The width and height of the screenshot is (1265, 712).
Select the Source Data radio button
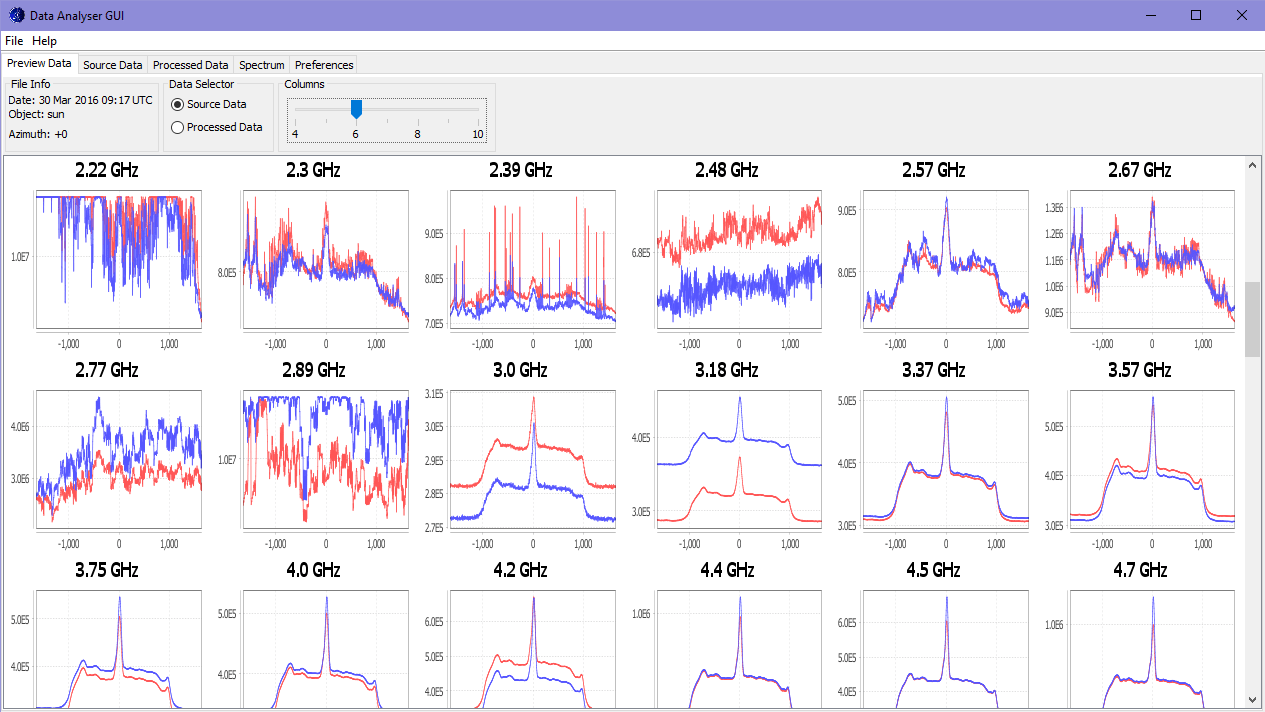[209, 104]
